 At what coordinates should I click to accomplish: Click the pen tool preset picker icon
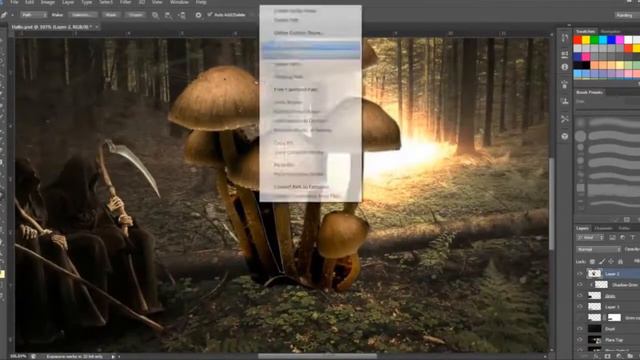(4, 15)
